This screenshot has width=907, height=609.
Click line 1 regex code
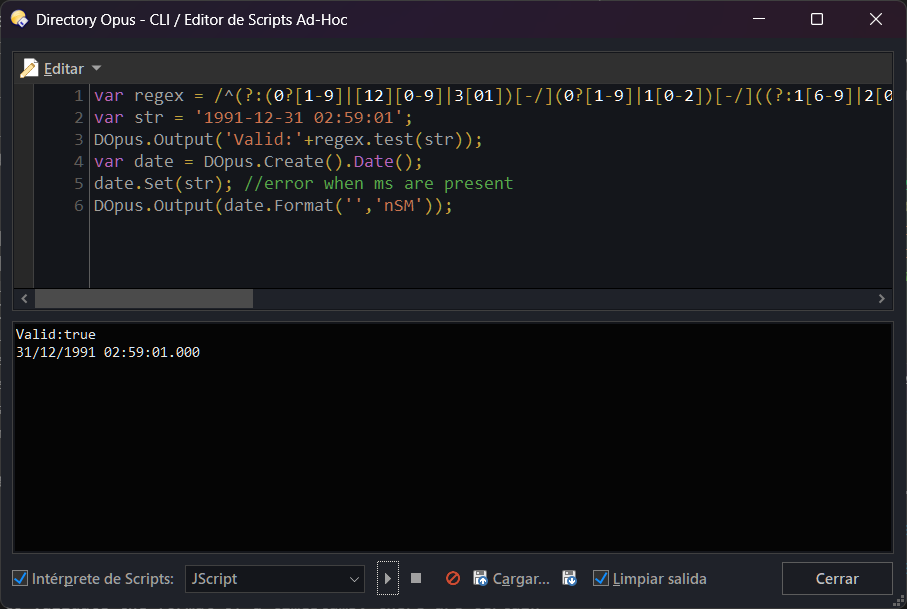tap(493, 95)
